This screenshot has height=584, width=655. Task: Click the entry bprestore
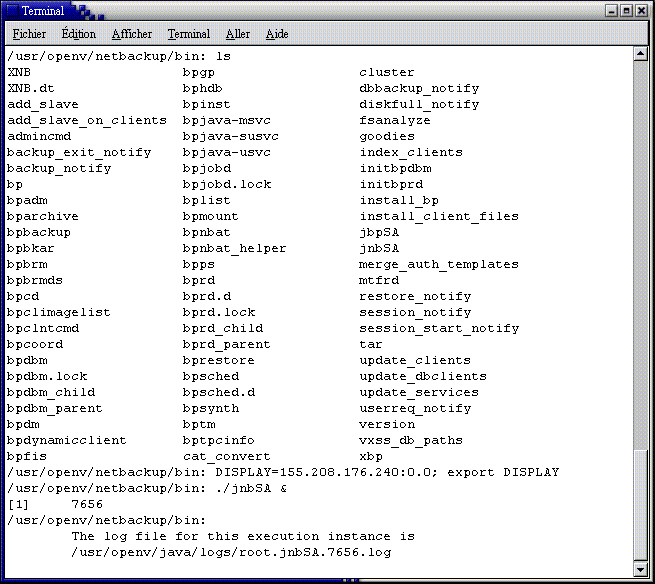tap(218, 361)
